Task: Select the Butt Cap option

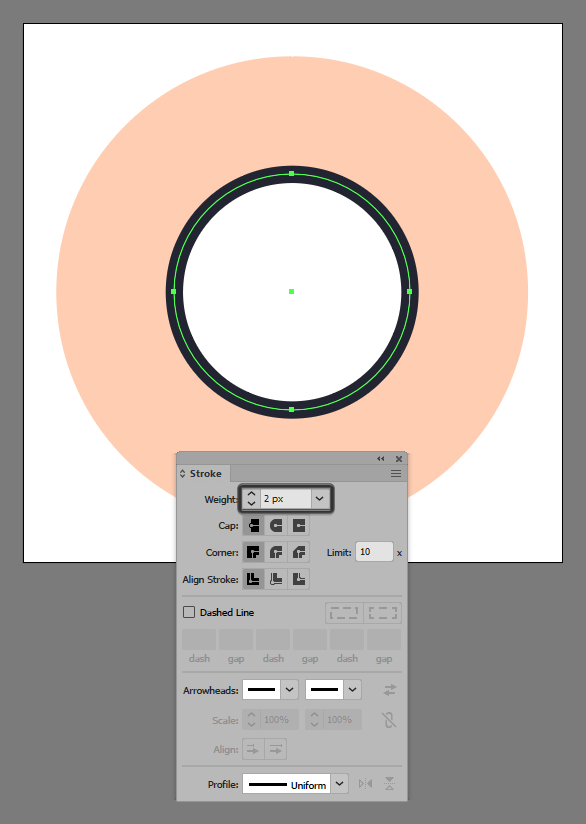Action: [253, 526]
